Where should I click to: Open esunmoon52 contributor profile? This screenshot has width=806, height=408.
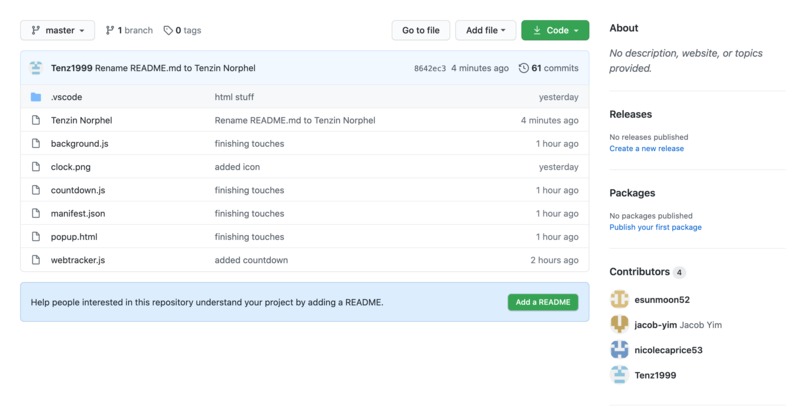coord(662,300)
